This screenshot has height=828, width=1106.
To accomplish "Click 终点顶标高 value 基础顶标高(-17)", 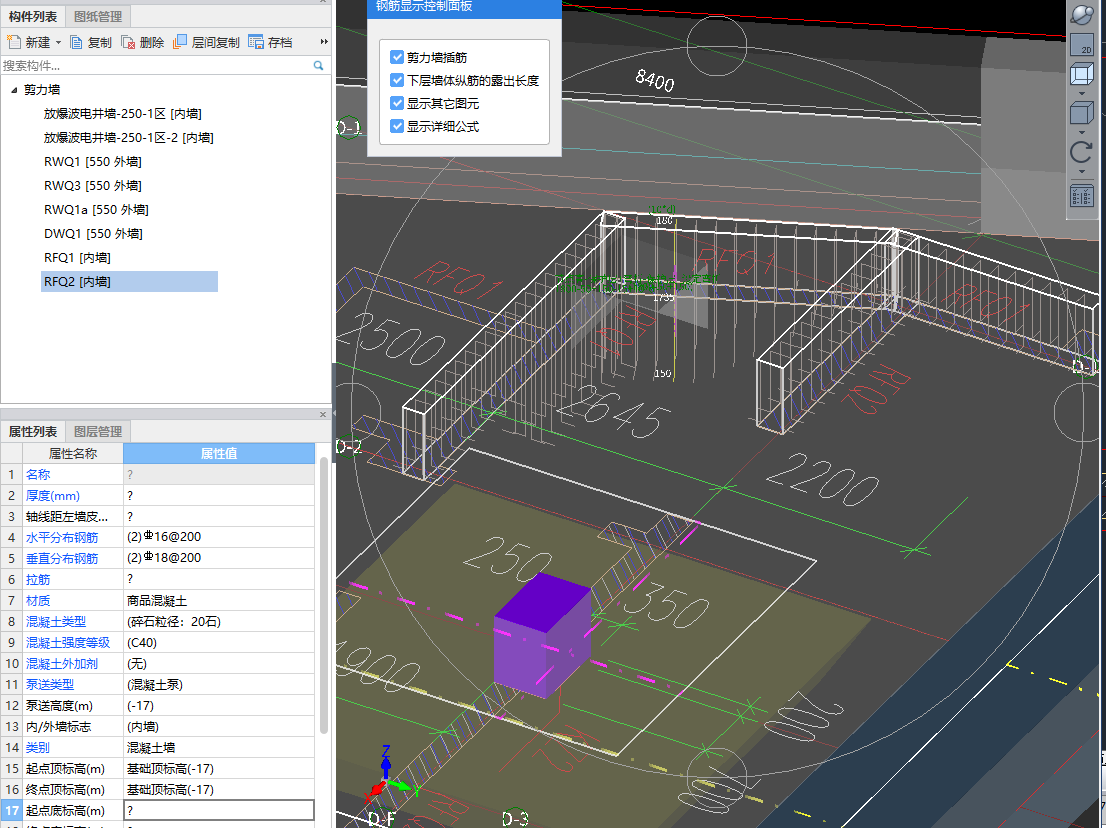I will 219,789.
